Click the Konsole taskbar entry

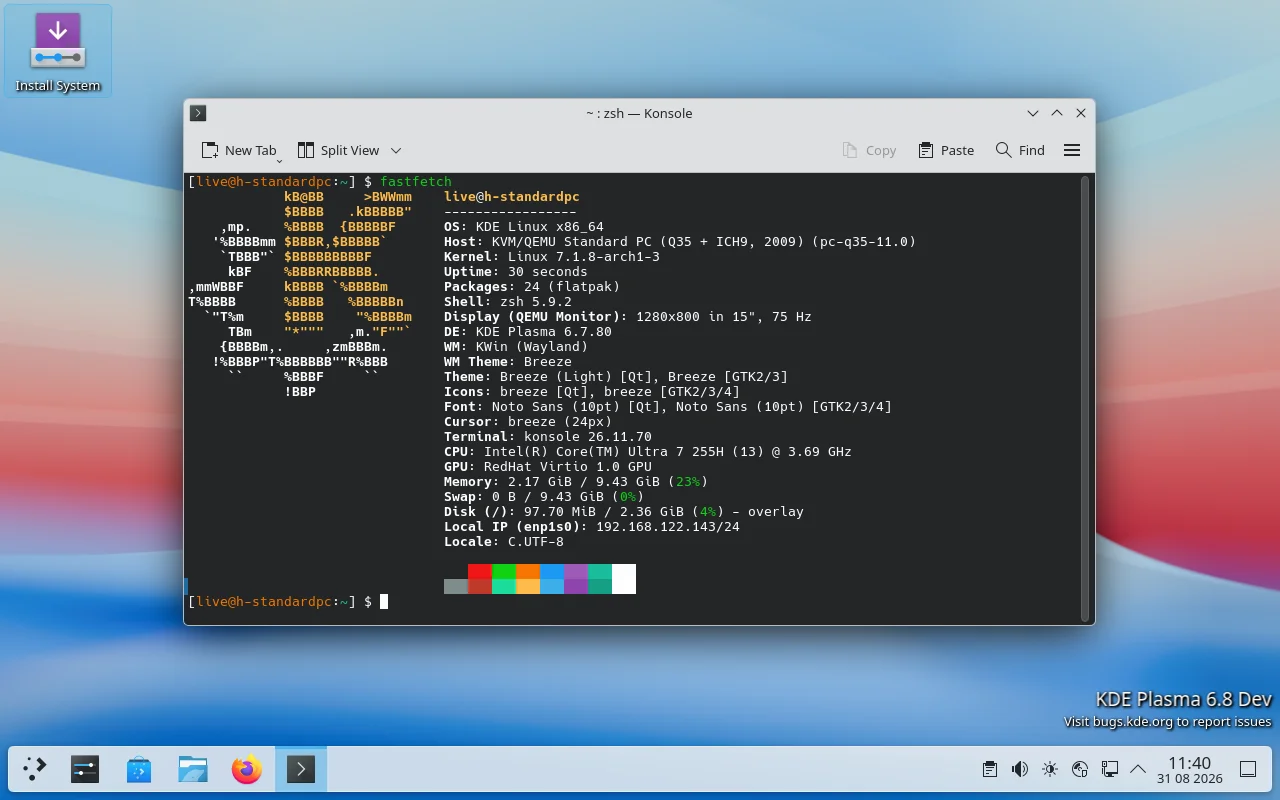pos(301,769)
